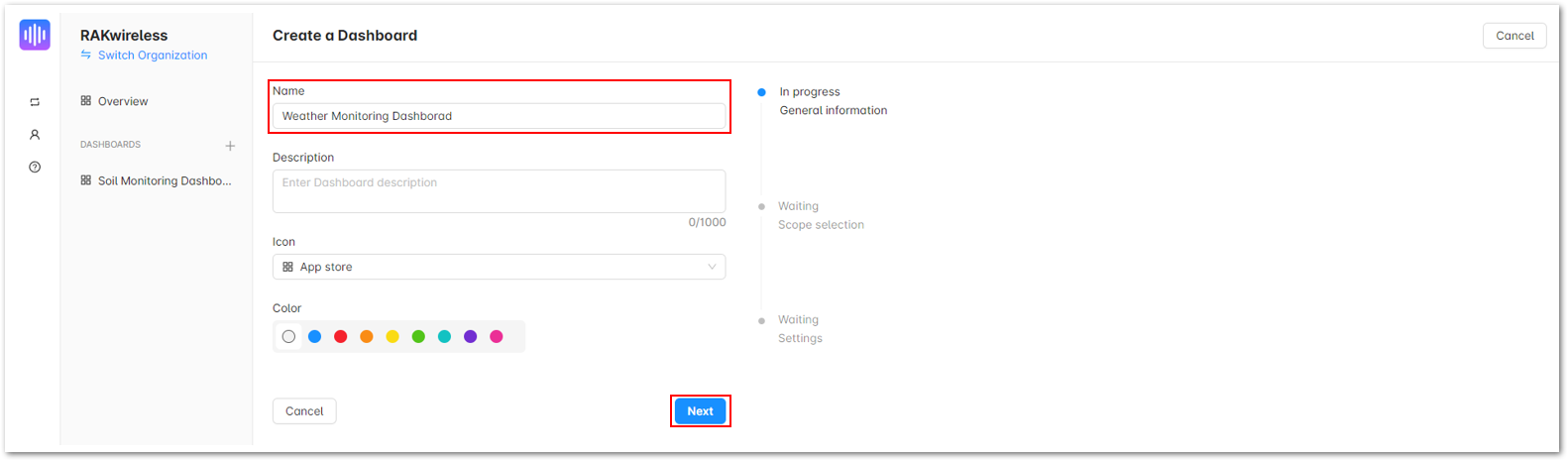Open the help question mark icon

click(x=35, y=168)
